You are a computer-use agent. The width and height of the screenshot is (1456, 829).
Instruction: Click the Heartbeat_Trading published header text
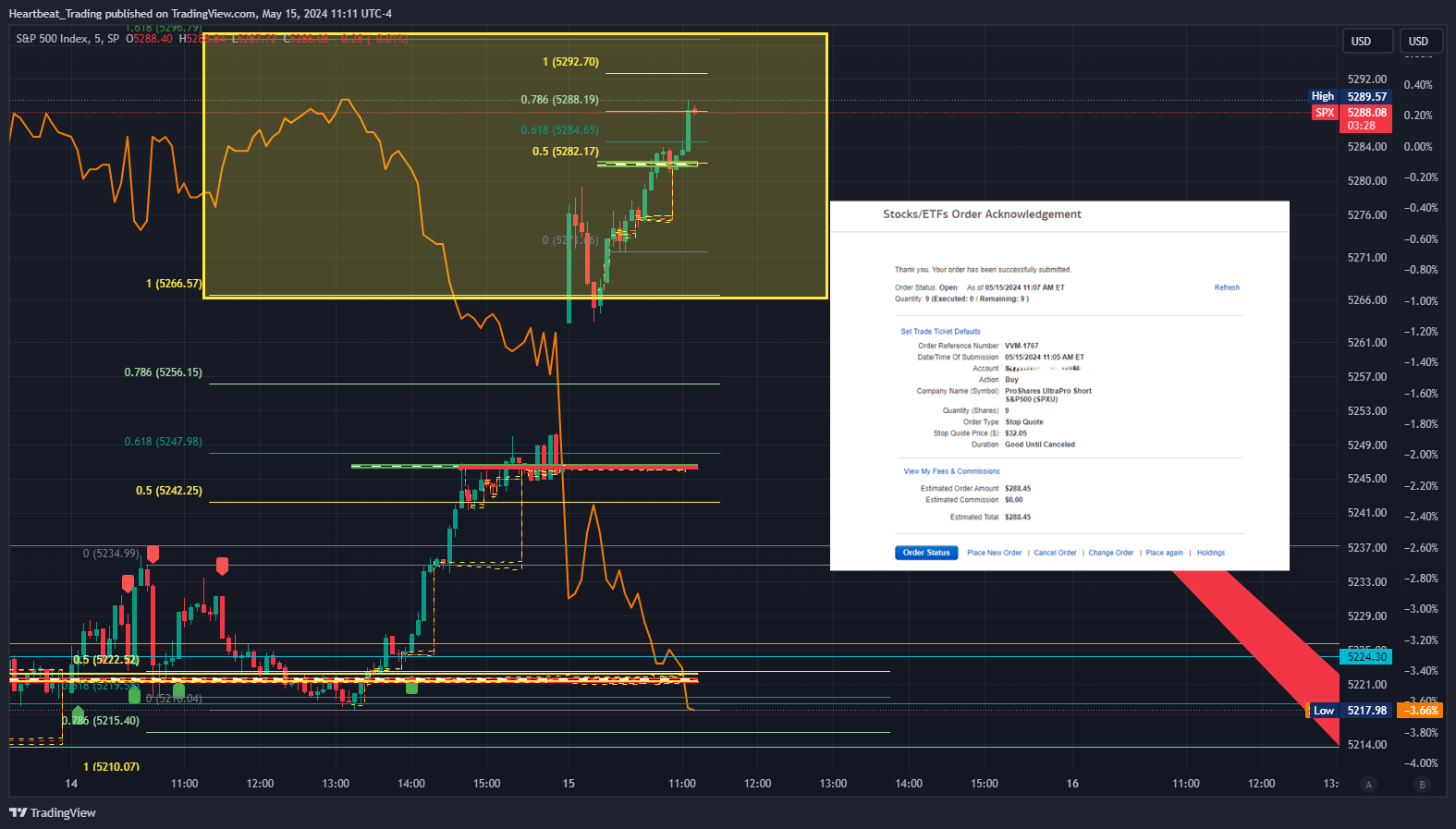point(201,14)
